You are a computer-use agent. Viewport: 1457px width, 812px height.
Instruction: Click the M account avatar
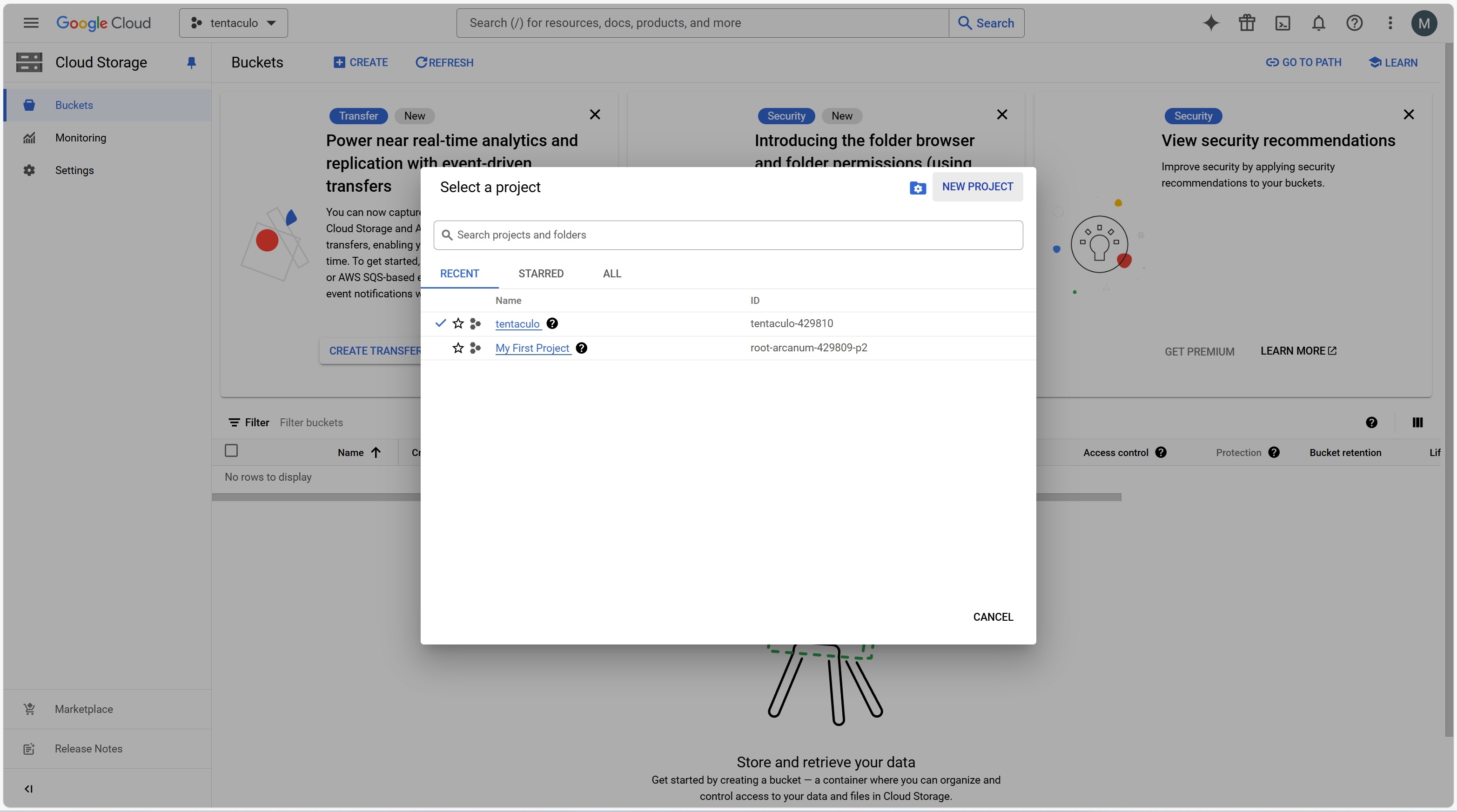point(1423,23)
